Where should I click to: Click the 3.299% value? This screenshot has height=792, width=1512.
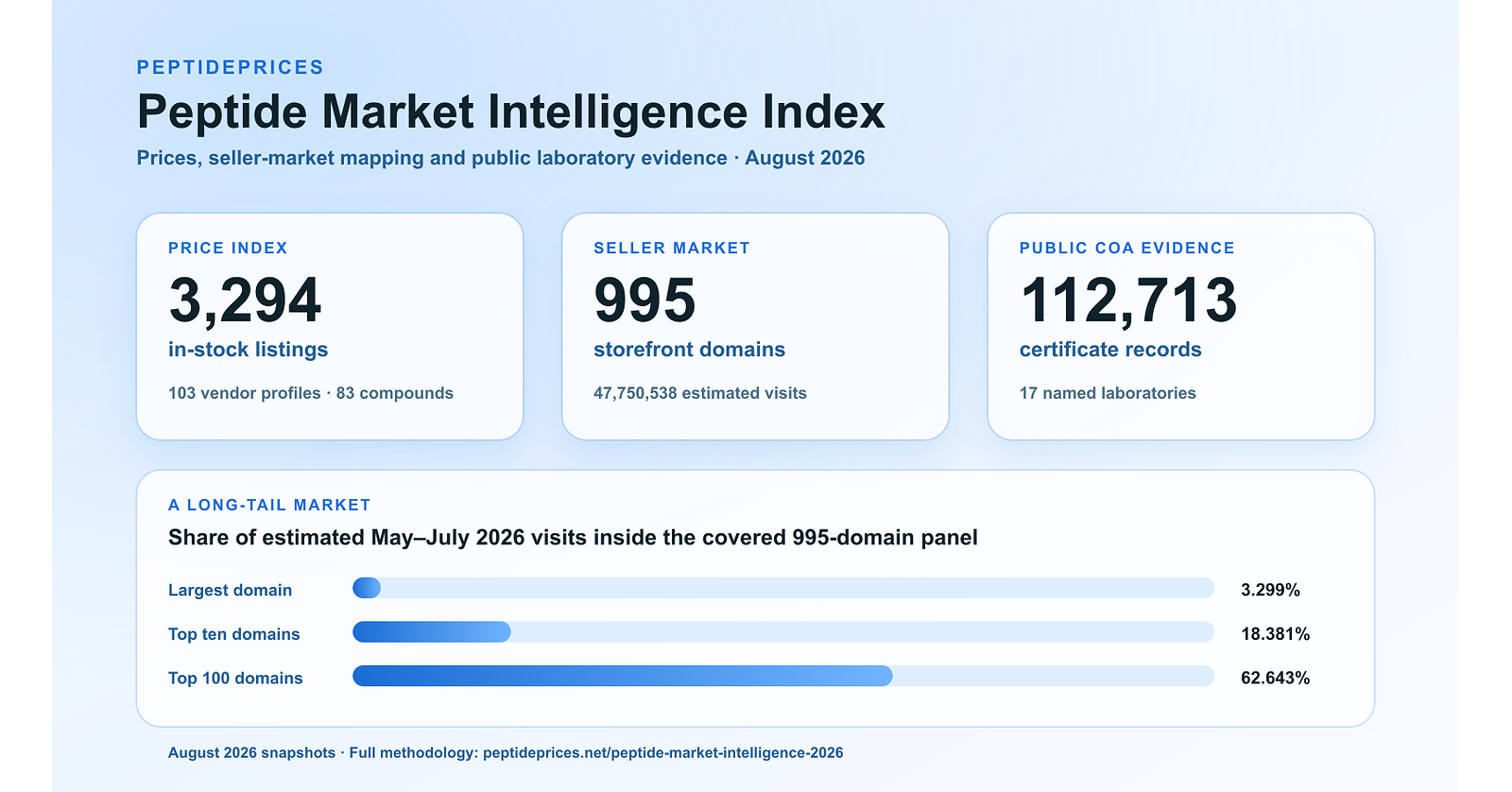coord(1270,590)
